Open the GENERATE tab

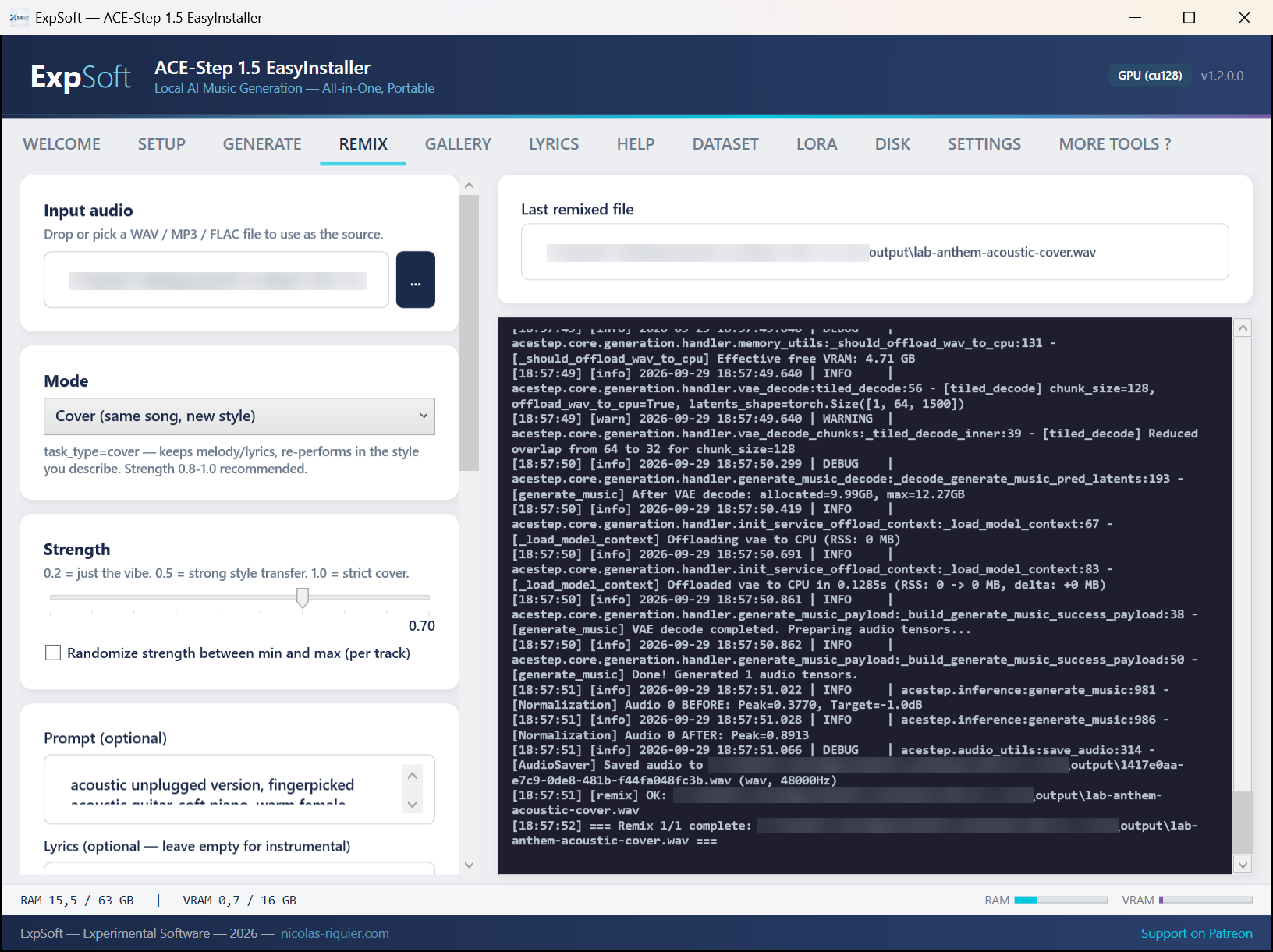point(262,144)
